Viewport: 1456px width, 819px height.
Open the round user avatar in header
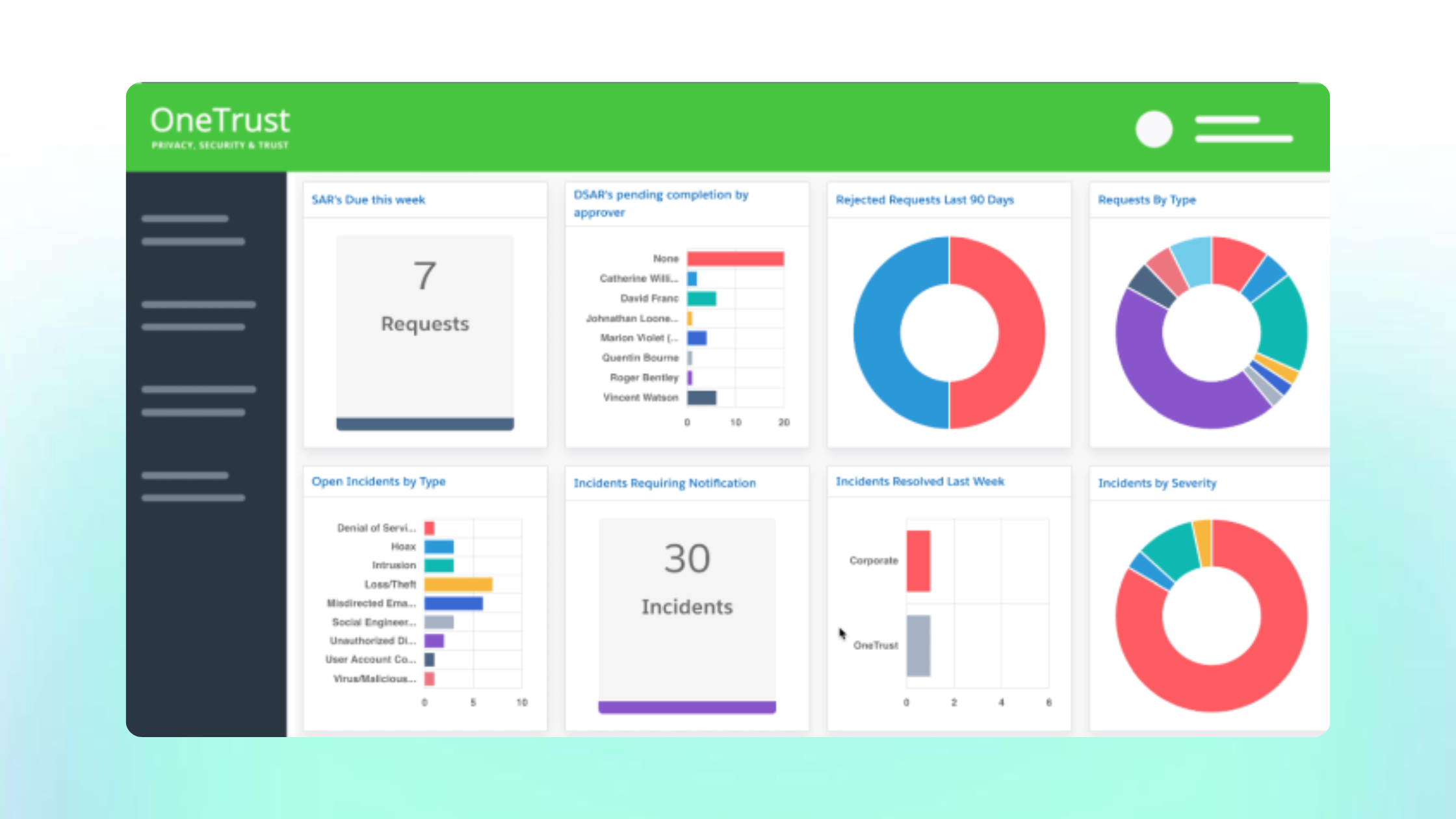tap(1154, 129)
